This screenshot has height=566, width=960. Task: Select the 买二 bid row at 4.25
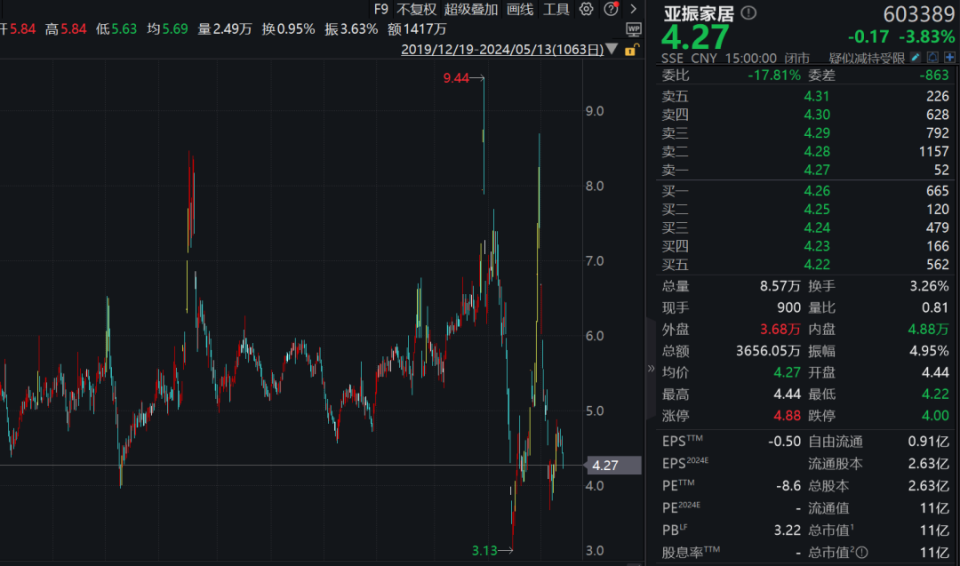point(805,209)
